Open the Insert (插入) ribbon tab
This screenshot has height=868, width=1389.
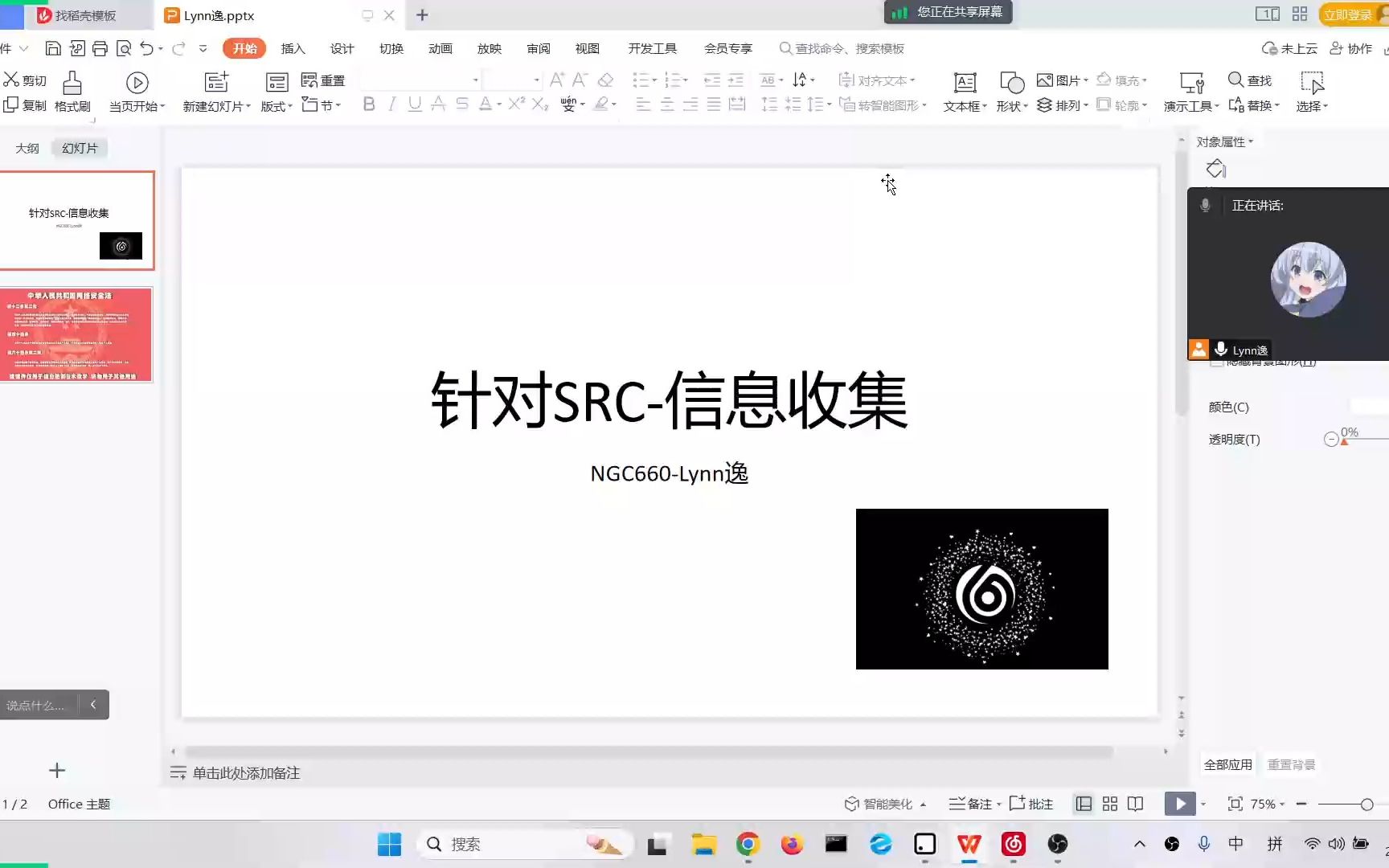293,48
